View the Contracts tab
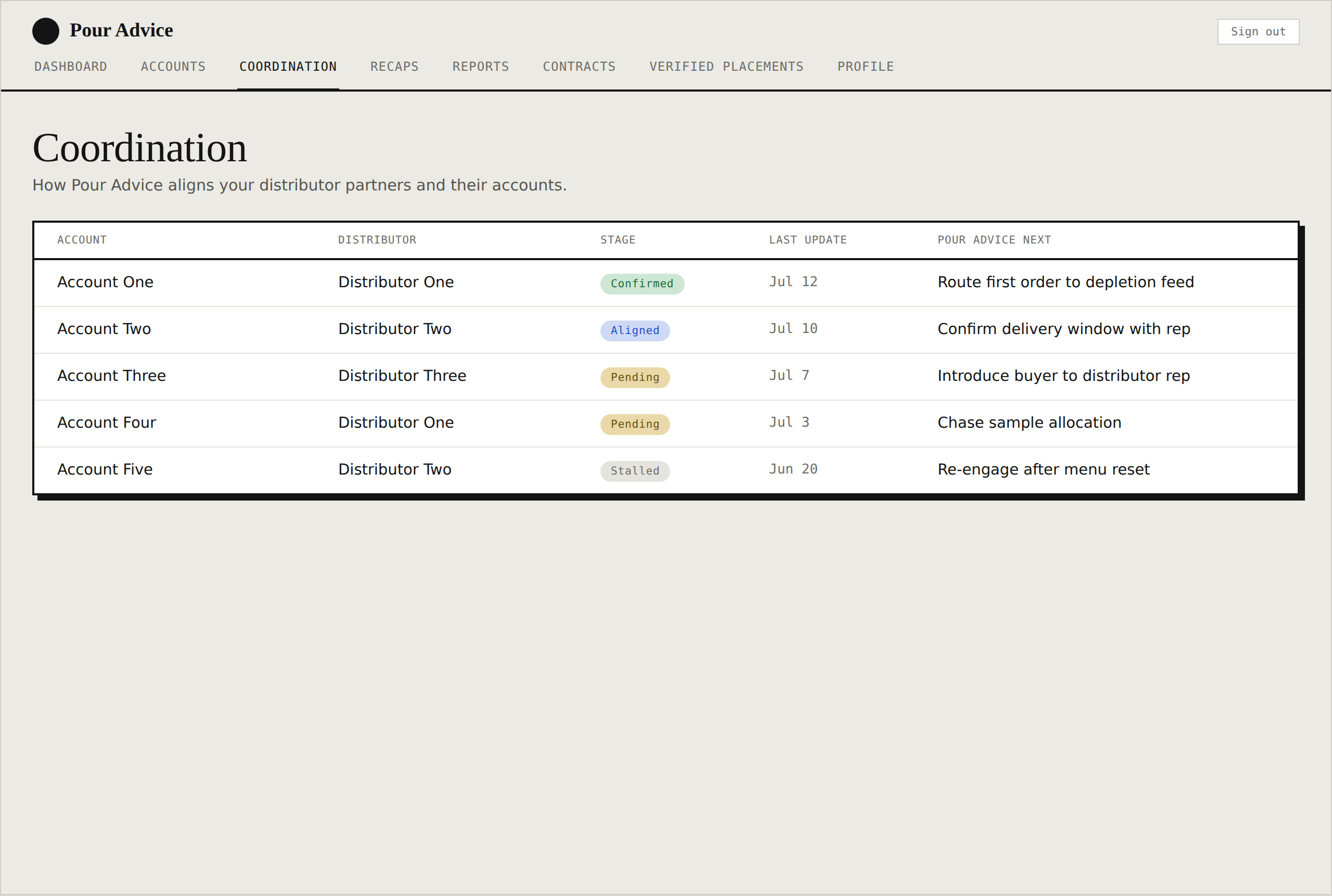Viewport: 1332px width, 896px height. 579,67
